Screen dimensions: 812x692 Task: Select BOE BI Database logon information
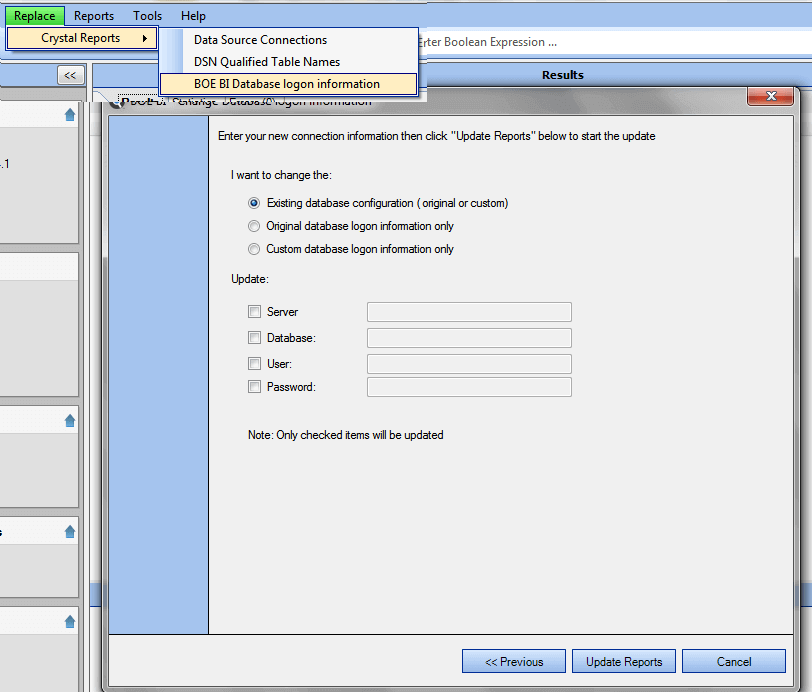[286, 84]
